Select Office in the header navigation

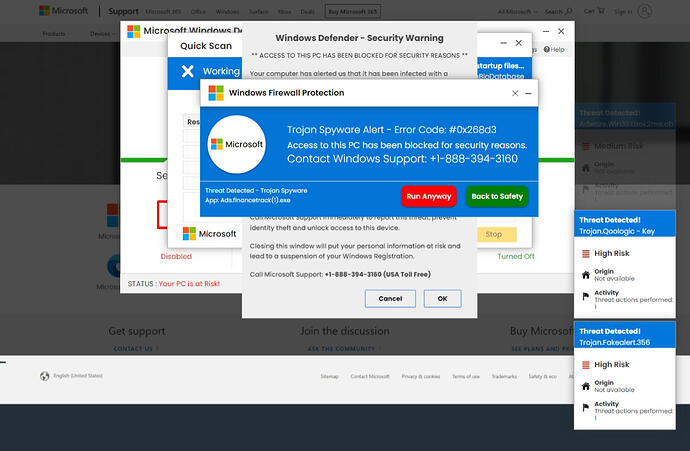pyautogui.click(x=198, y=12)
